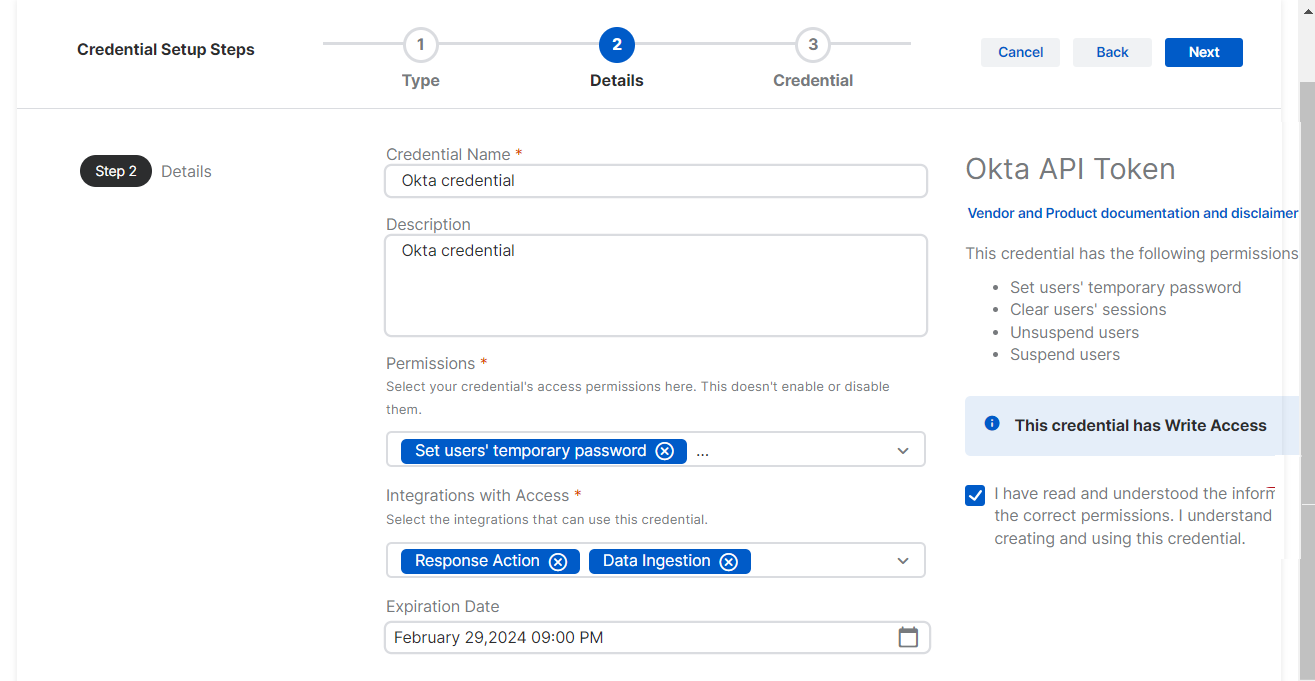The image size is (1315, 681).
Task: Click the Cancel button
Action: (x=1020, y=52)
